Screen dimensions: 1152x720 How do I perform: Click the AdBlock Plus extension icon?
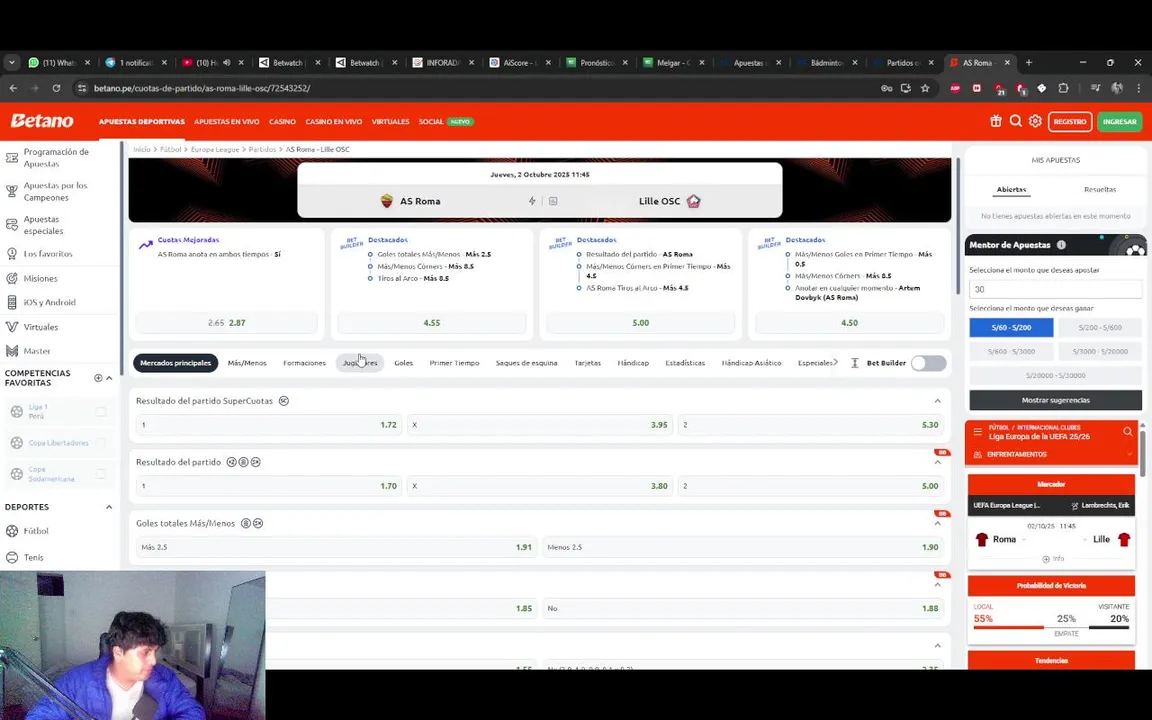pyautogui.click(x=954, y=88)
